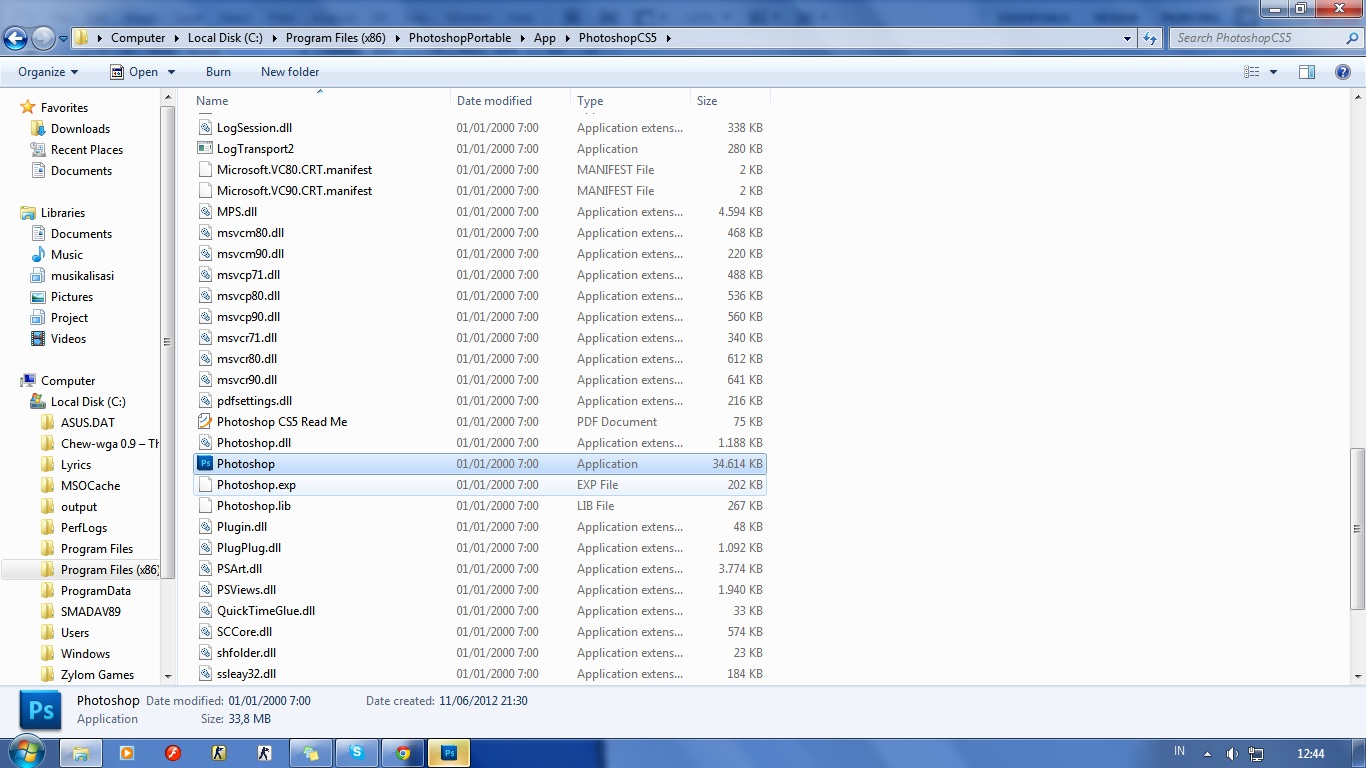1366x768 pixels.
Task: Click the Forward navigation arrow
Action: [x=43, y=38]
